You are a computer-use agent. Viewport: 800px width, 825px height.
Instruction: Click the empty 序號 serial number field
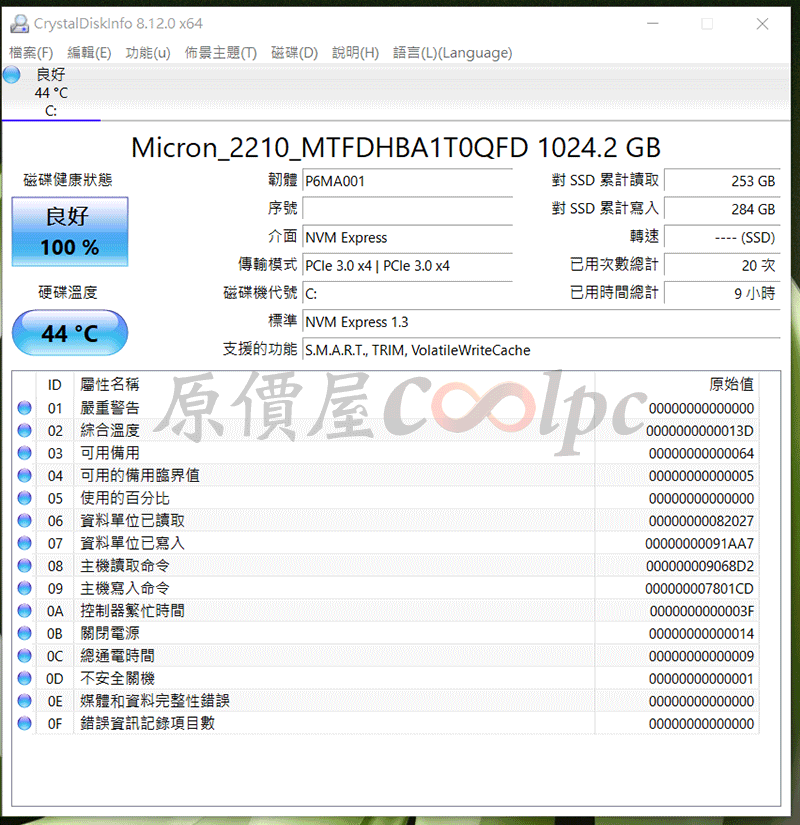[x=408, y=209]
